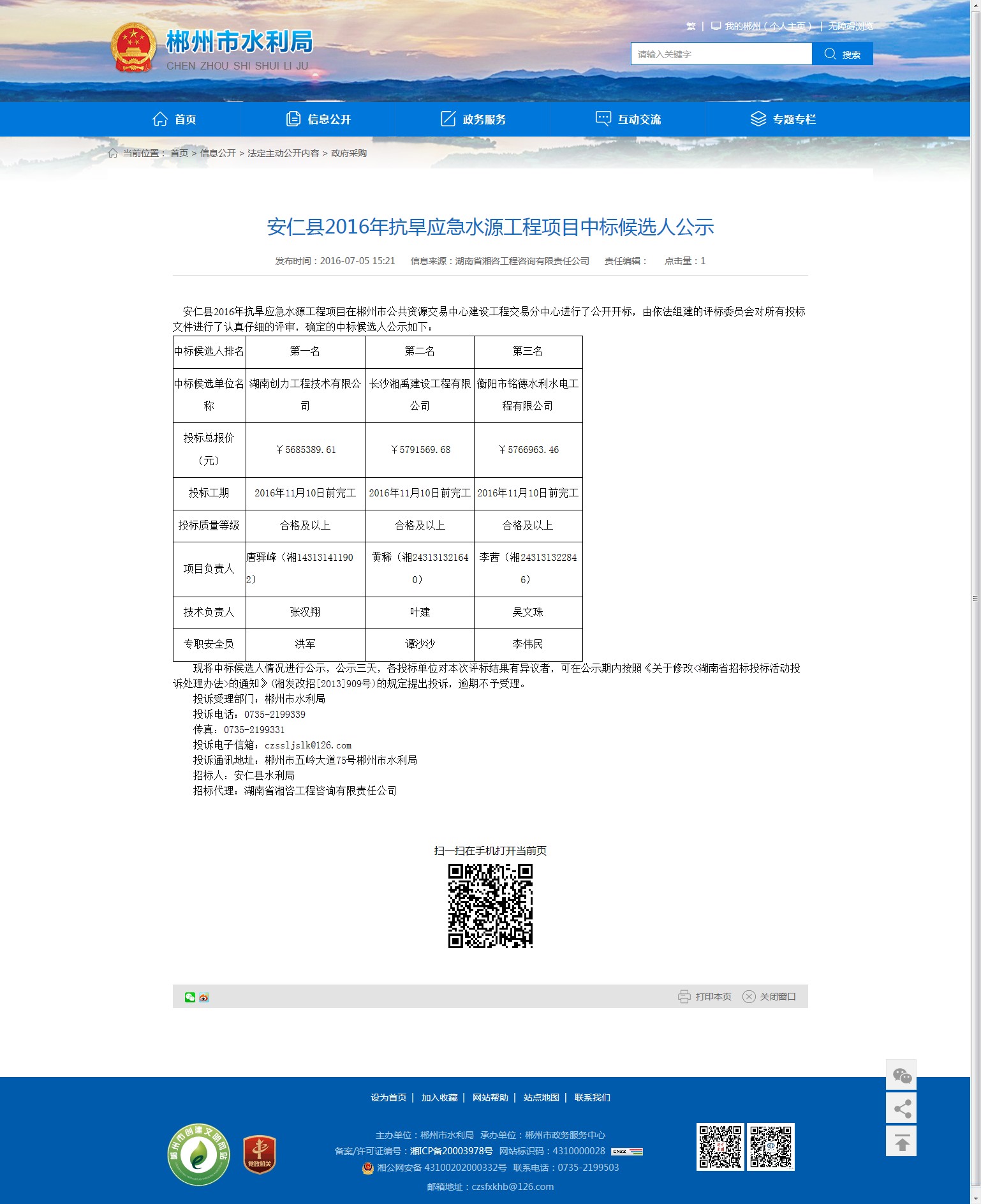
Task: Click the page QR code under 扫一扫
Action: [490, 906]
